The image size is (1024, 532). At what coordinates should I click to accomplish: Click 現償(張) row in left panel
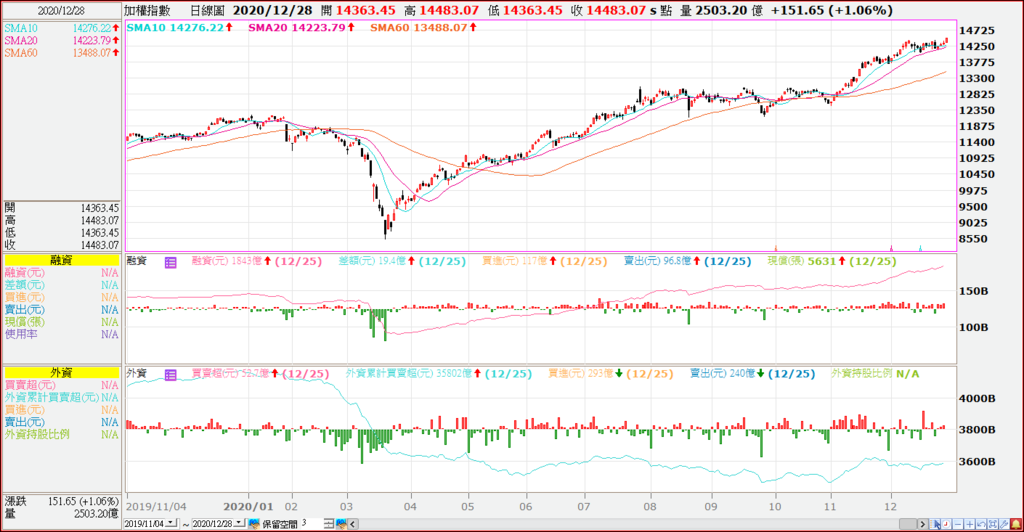pyautogui.click(x=61, y=322)
